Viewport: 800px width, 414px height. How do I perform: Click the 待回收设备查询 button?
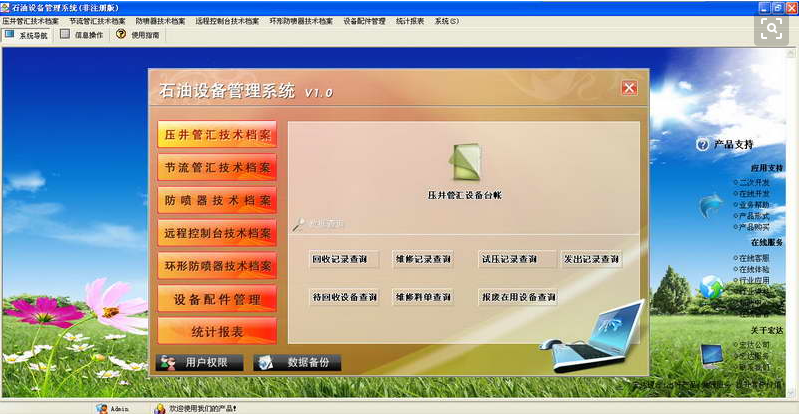[344, 297]
